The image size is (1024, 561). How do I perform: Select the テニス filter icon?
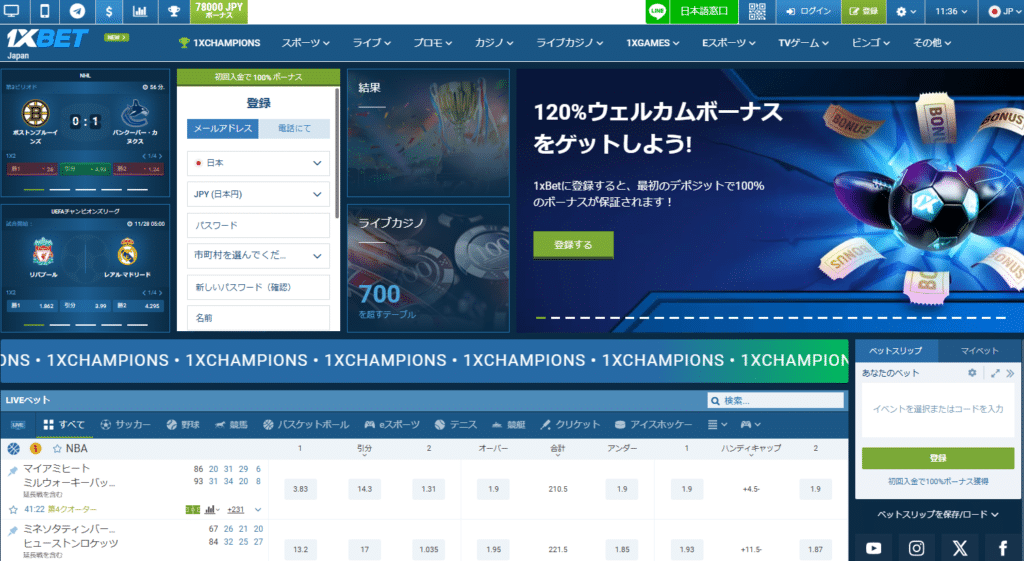pyautogui.click(x=440, y=425)
